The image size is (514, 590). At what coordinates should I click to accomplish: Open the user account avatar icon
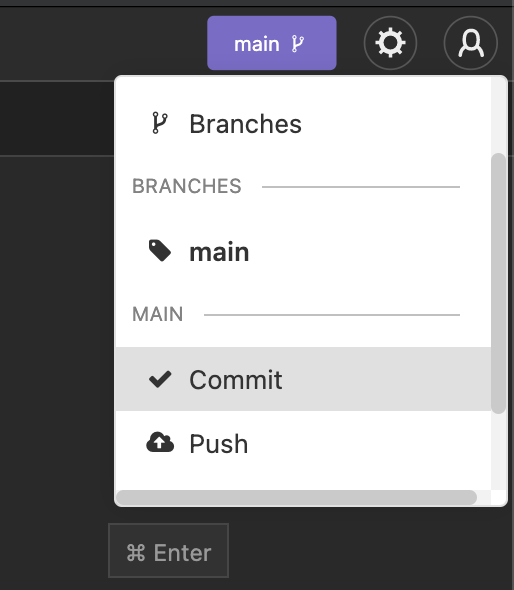coord(471,43)
